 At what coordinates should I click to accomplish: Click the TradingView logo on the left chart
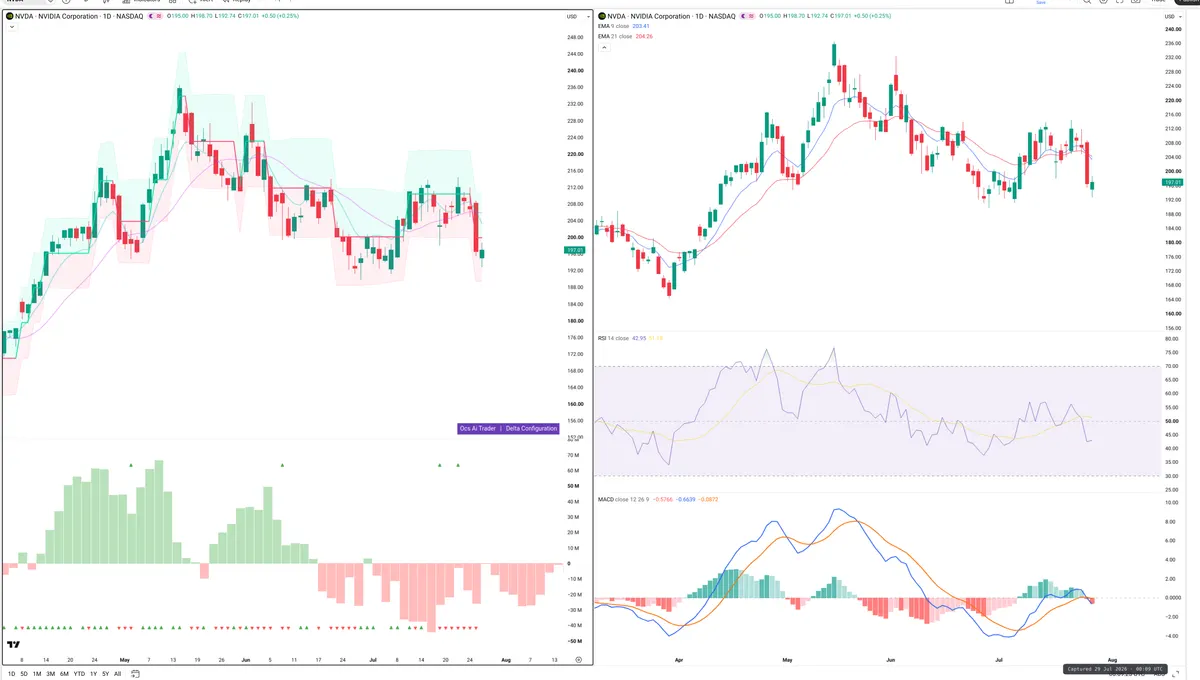tap(14, 646)
